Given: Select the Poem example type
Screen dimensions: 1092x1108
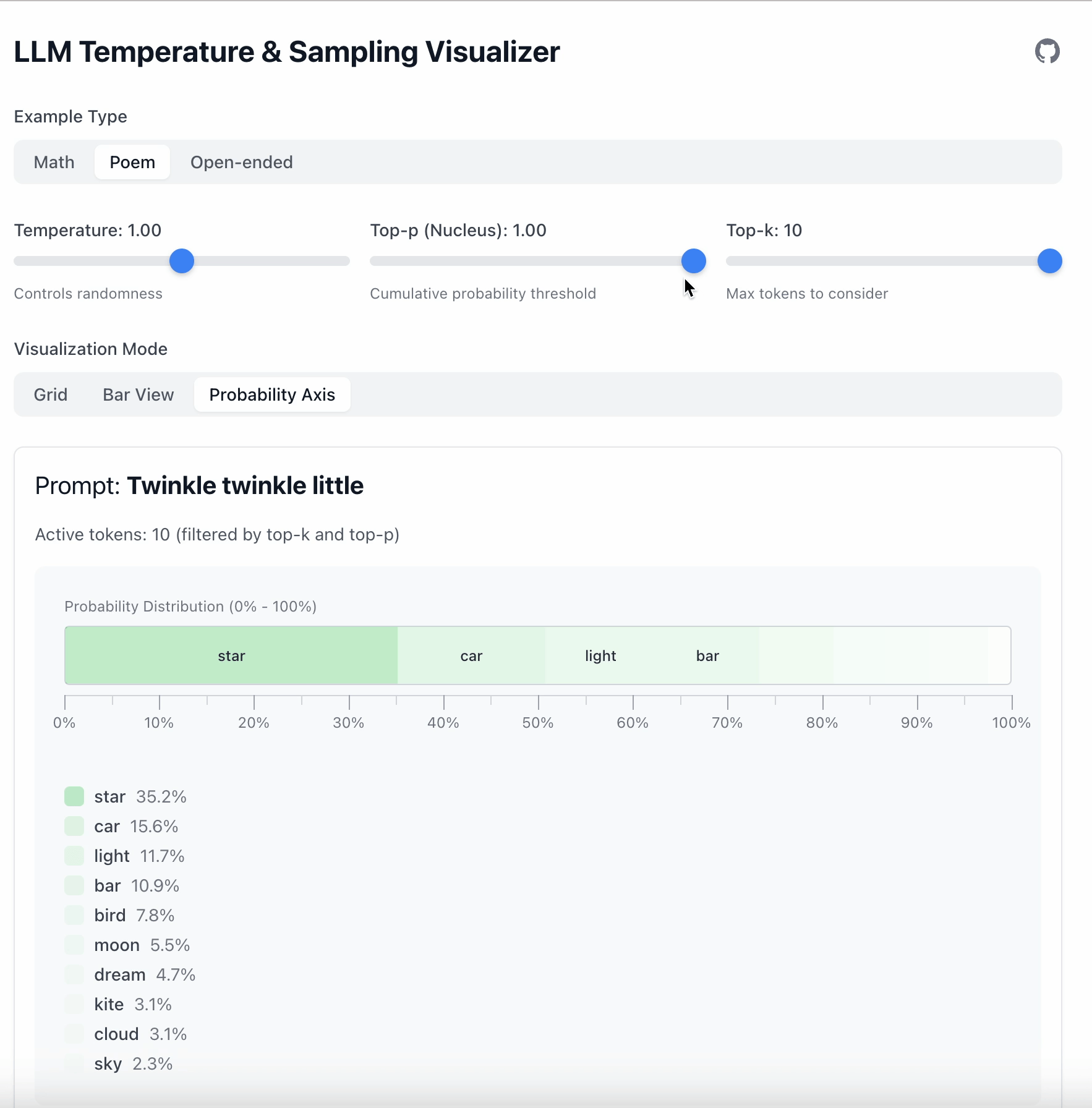Looking at the screenshot, I should [x=132, y=162].
